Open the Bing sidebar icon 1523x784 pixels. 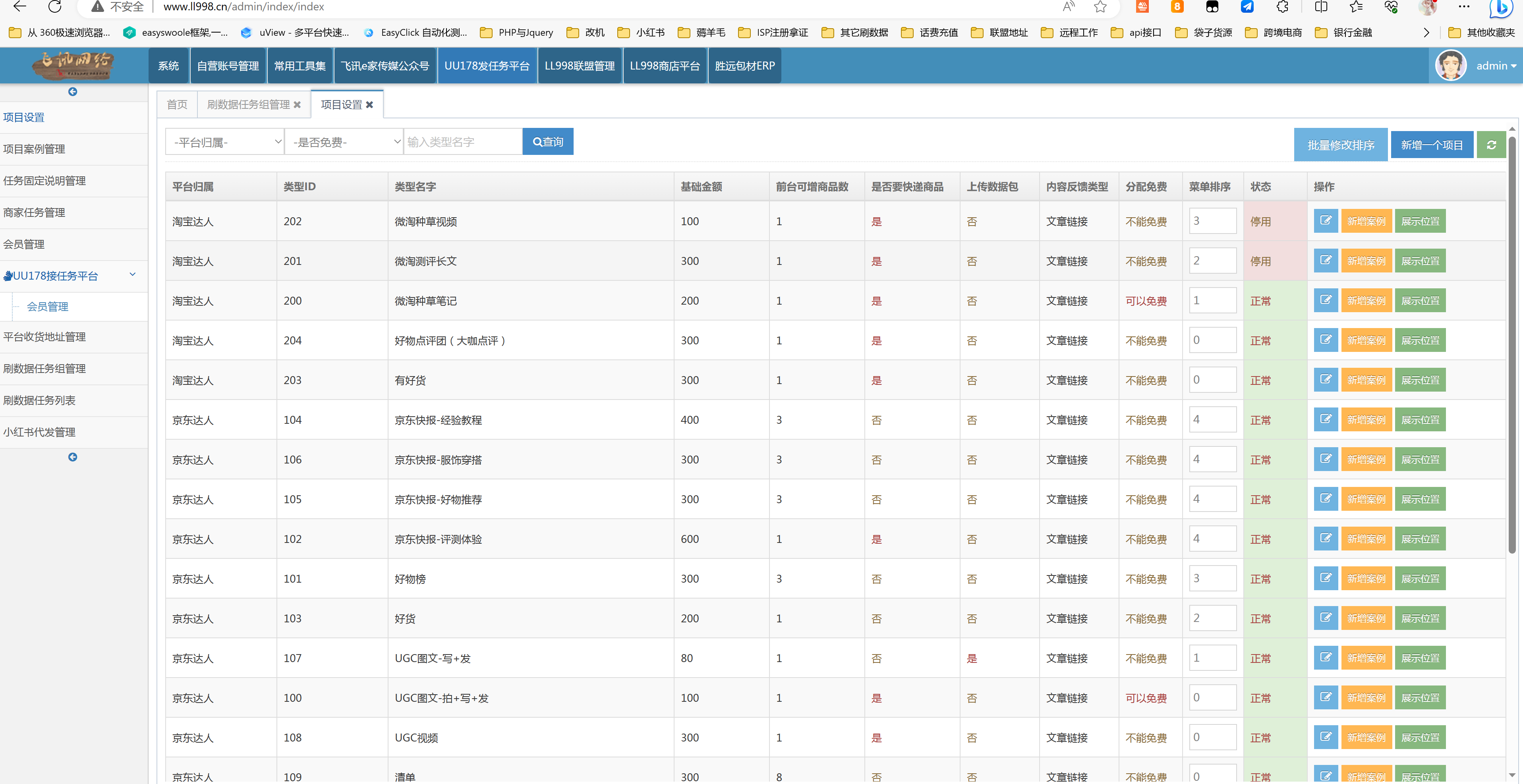pyautogui.click(x=1501, y=8)
